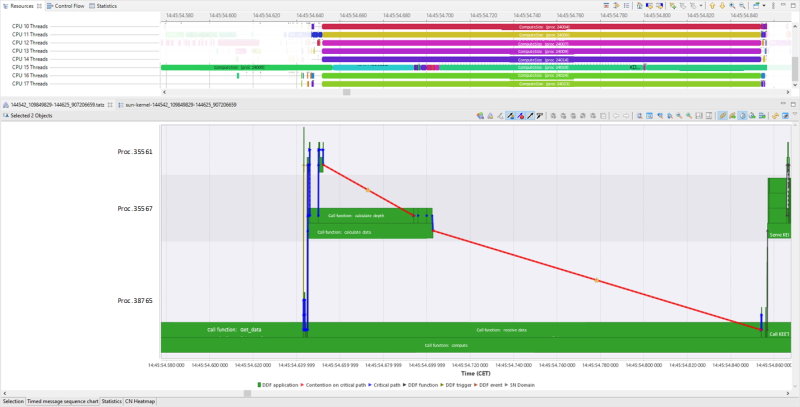Click zoom in icon in Resources toolbar
Screen dimensions: 800x407
click(732, 6)
